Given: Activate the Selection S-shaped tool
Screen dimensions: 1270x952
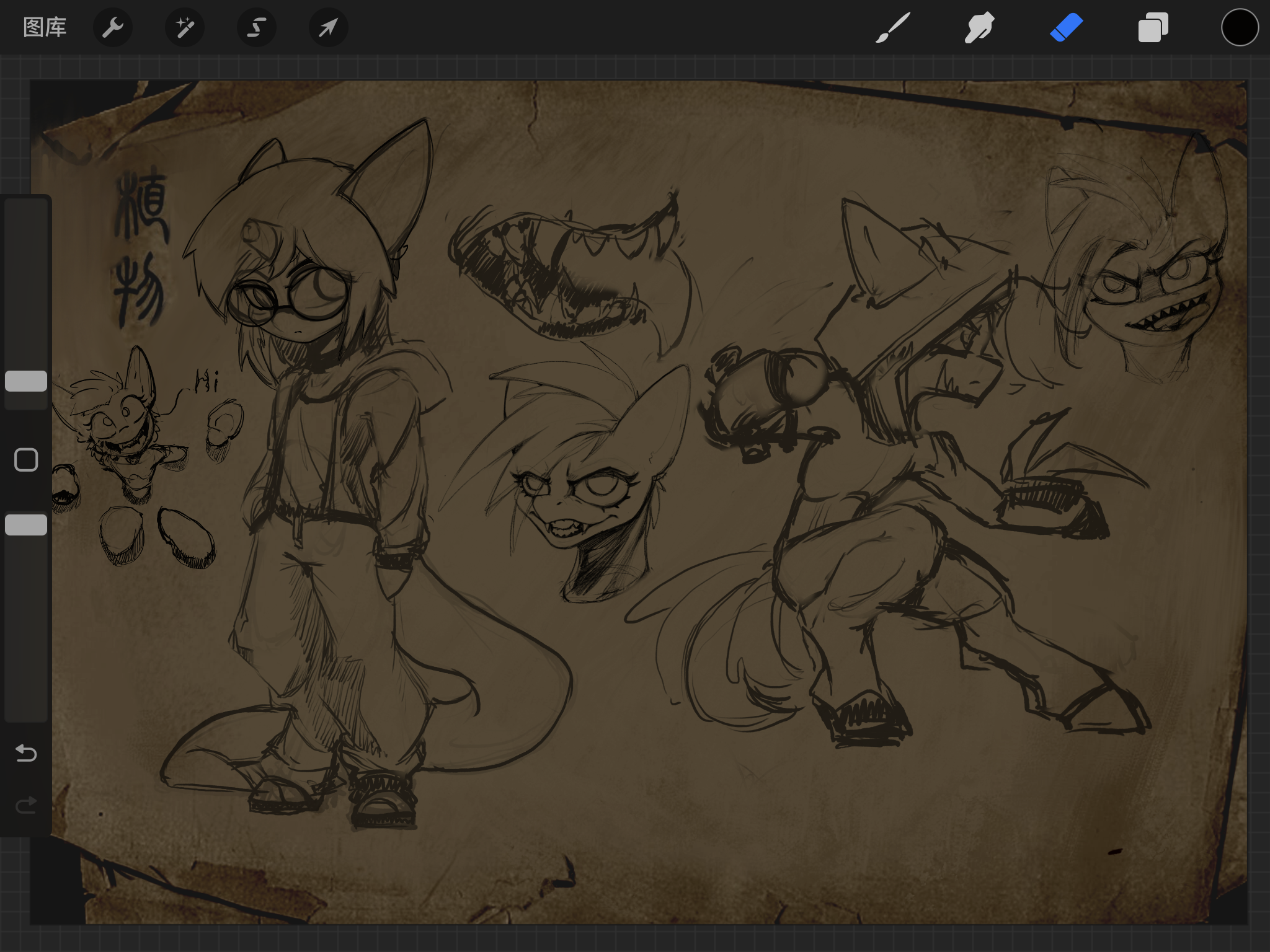Looking at the screenshot, I should [x=257, y=28].
